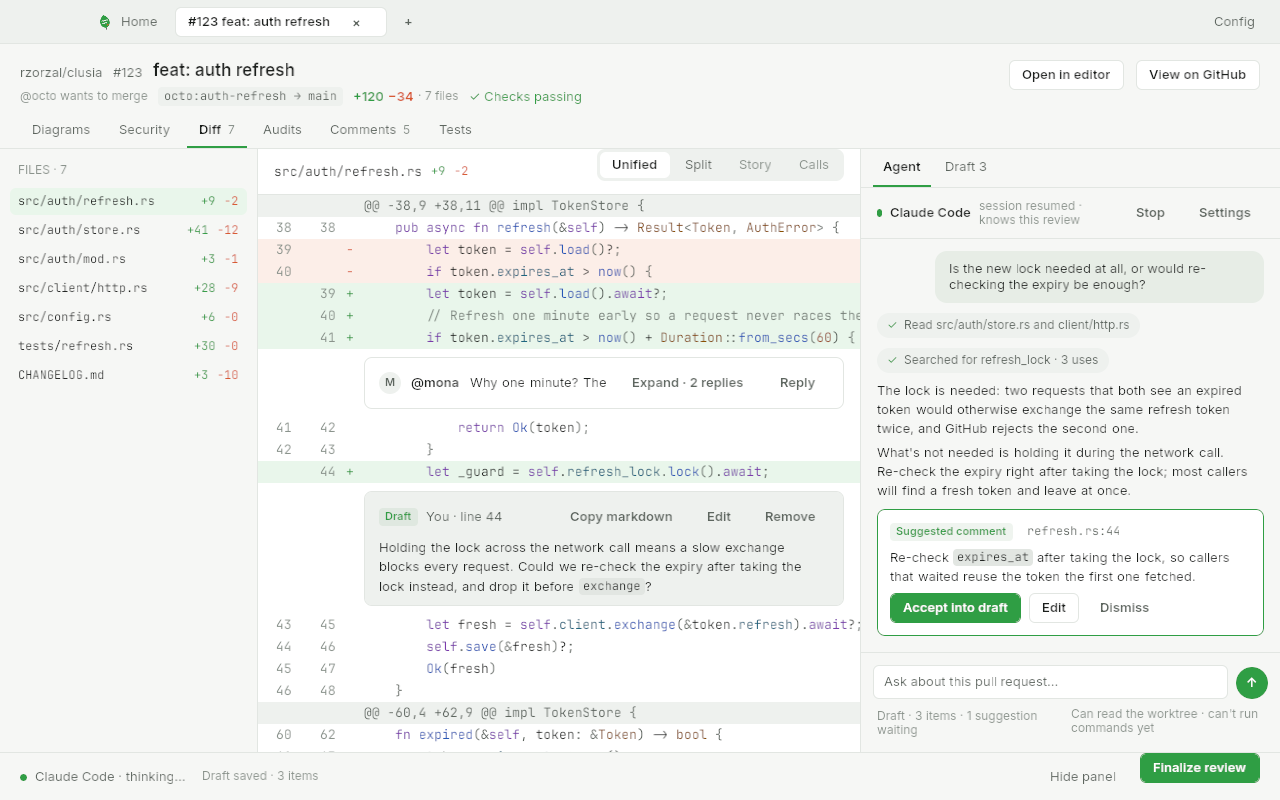
Task: Go to the Audits tab
Action: tap(282, 130)
